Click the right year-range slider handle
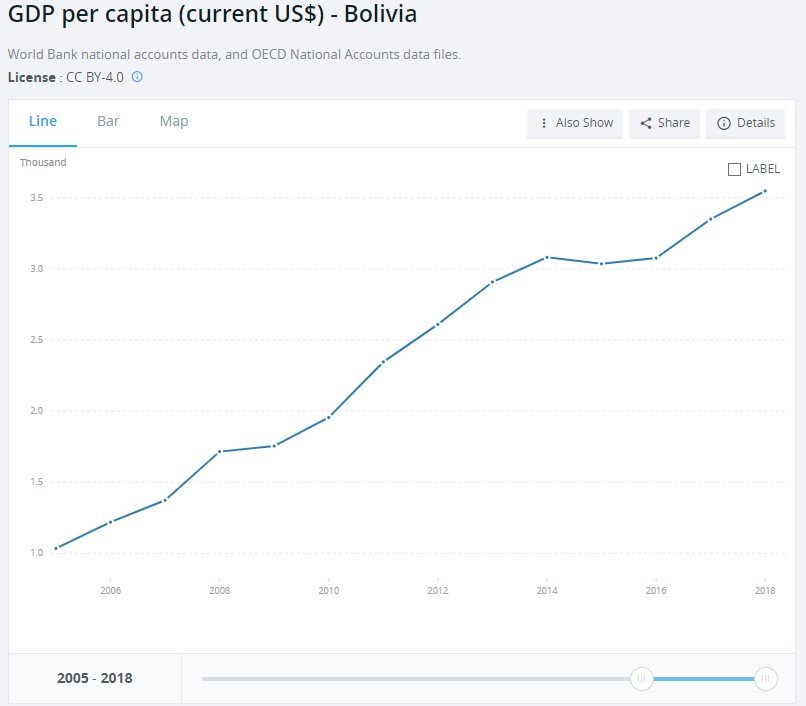 (765, 679)
